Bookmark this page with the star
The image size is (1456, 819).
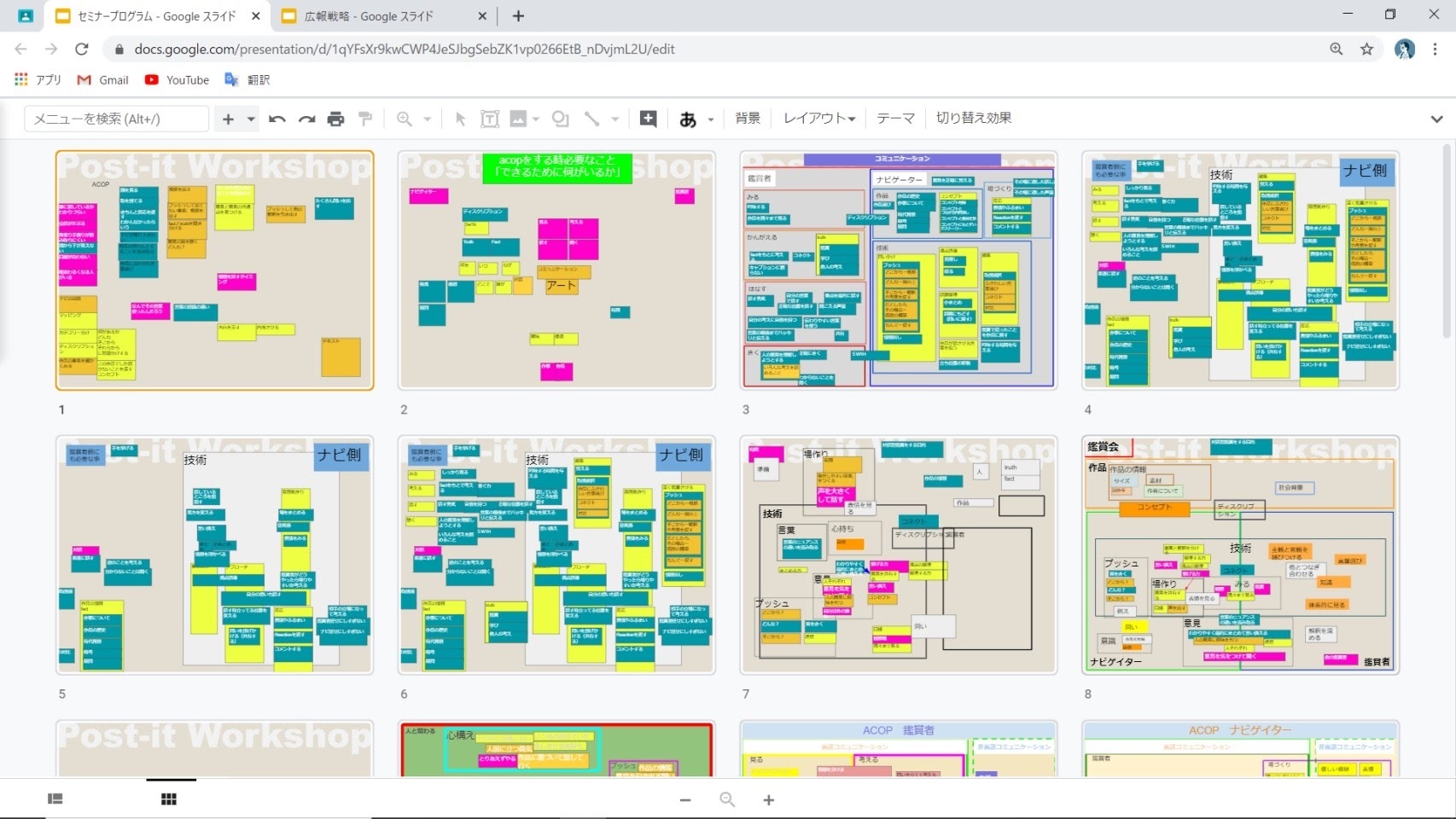1366,49
